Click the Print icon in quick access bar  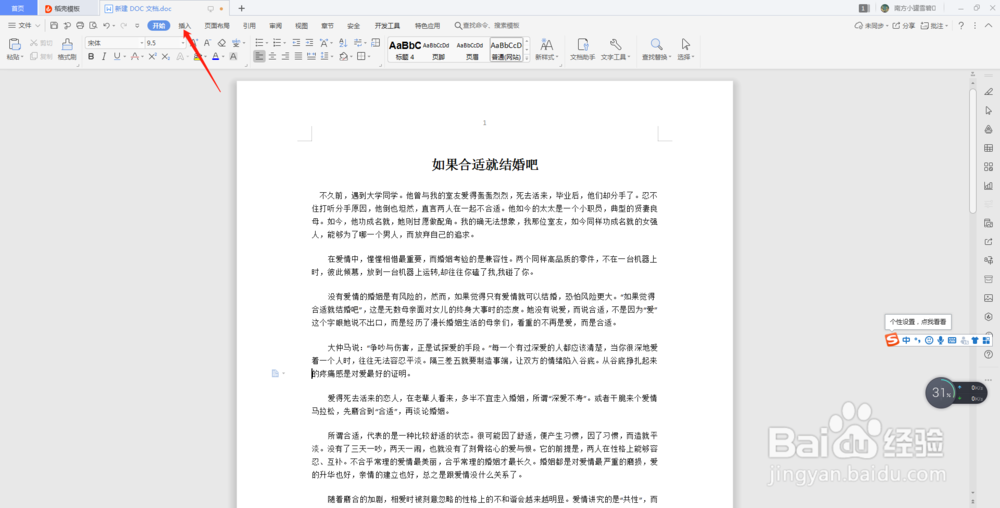click(x=80, y=25)
